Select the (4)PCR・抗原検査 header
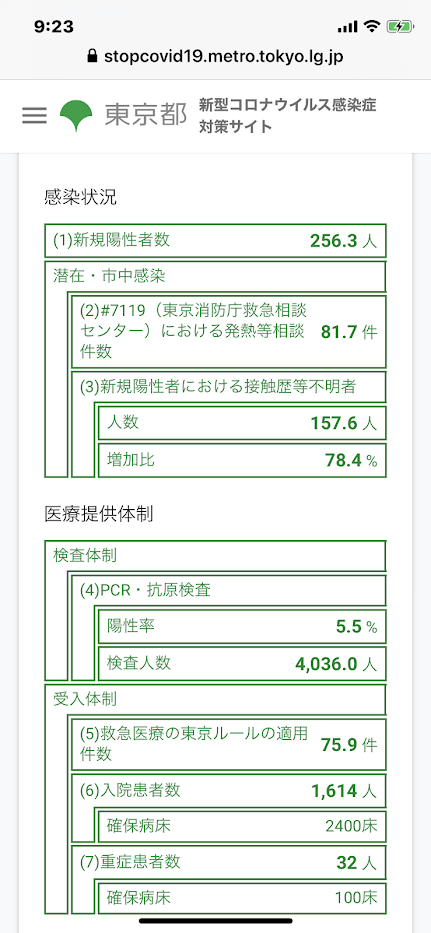This screenshot has height=933, width=431. [x=229, y=590]
